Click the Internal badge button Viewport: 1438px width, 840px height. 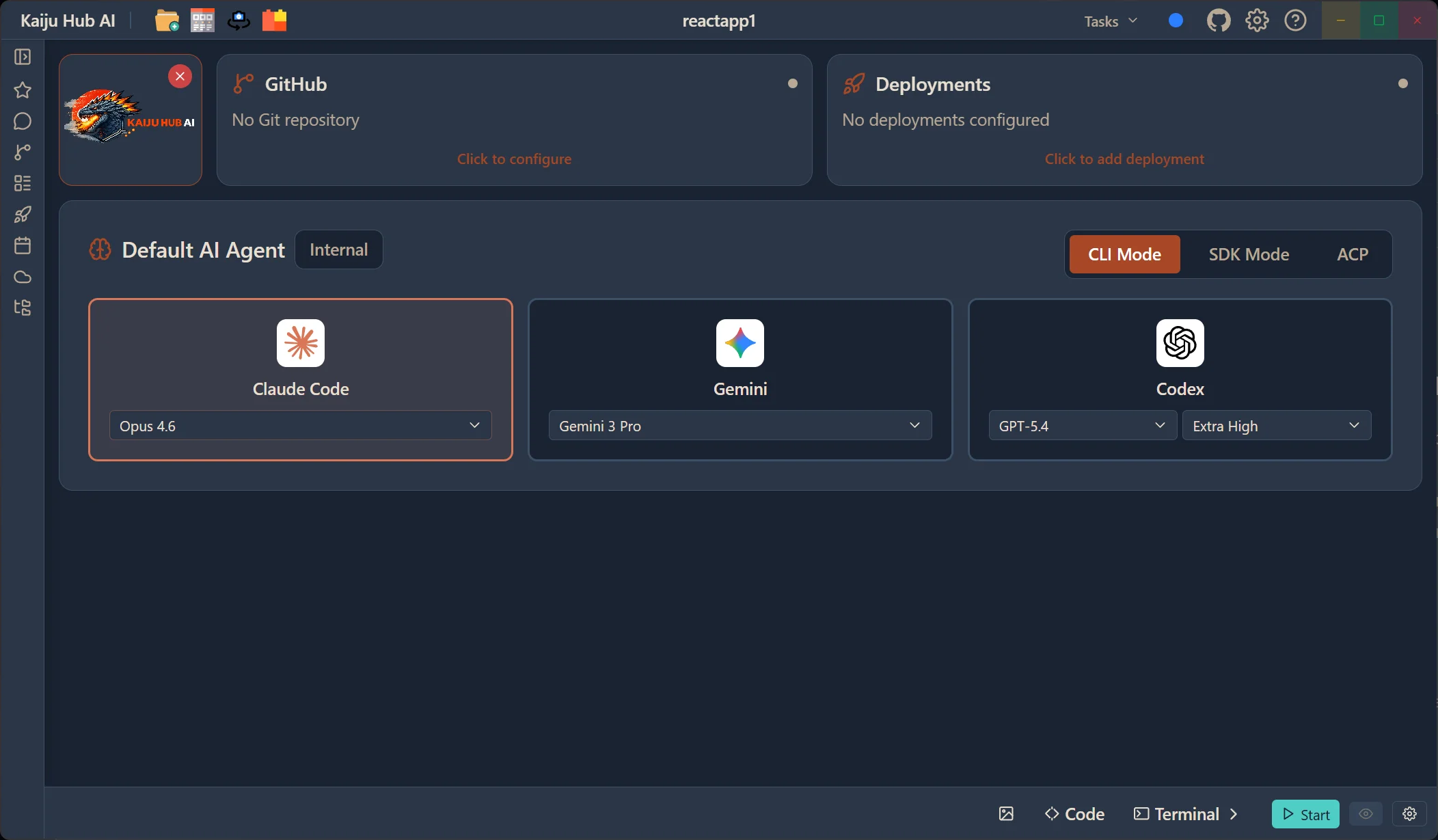(x=339, y=249)
